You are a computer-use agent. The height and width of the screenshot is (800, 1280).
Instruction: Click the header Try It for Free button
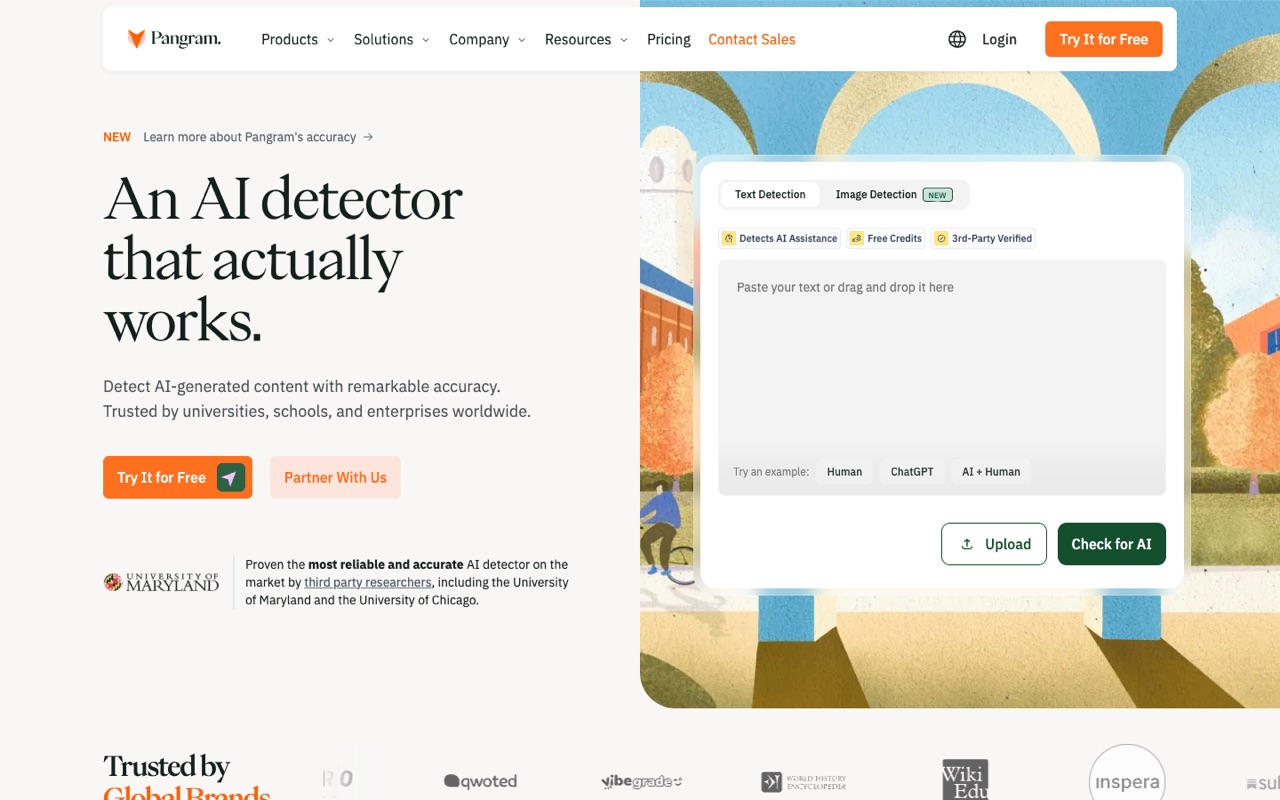(1104, 39)
